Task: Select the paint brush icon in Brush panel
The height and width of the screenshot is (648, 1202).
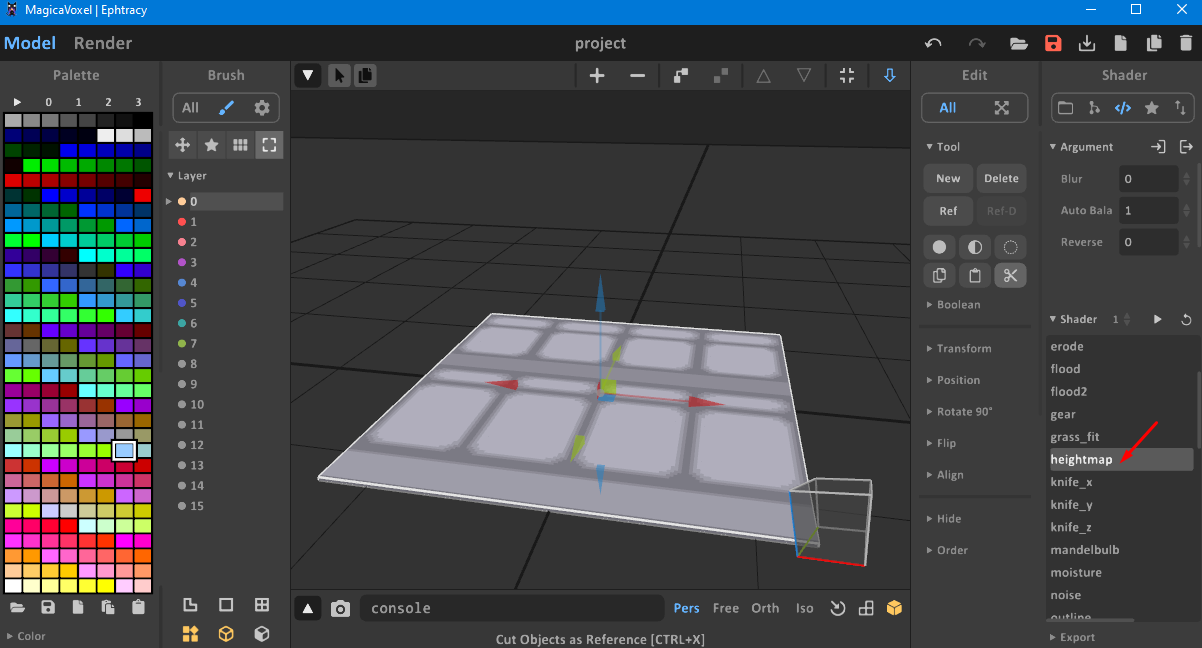Action: coord(226,108)
